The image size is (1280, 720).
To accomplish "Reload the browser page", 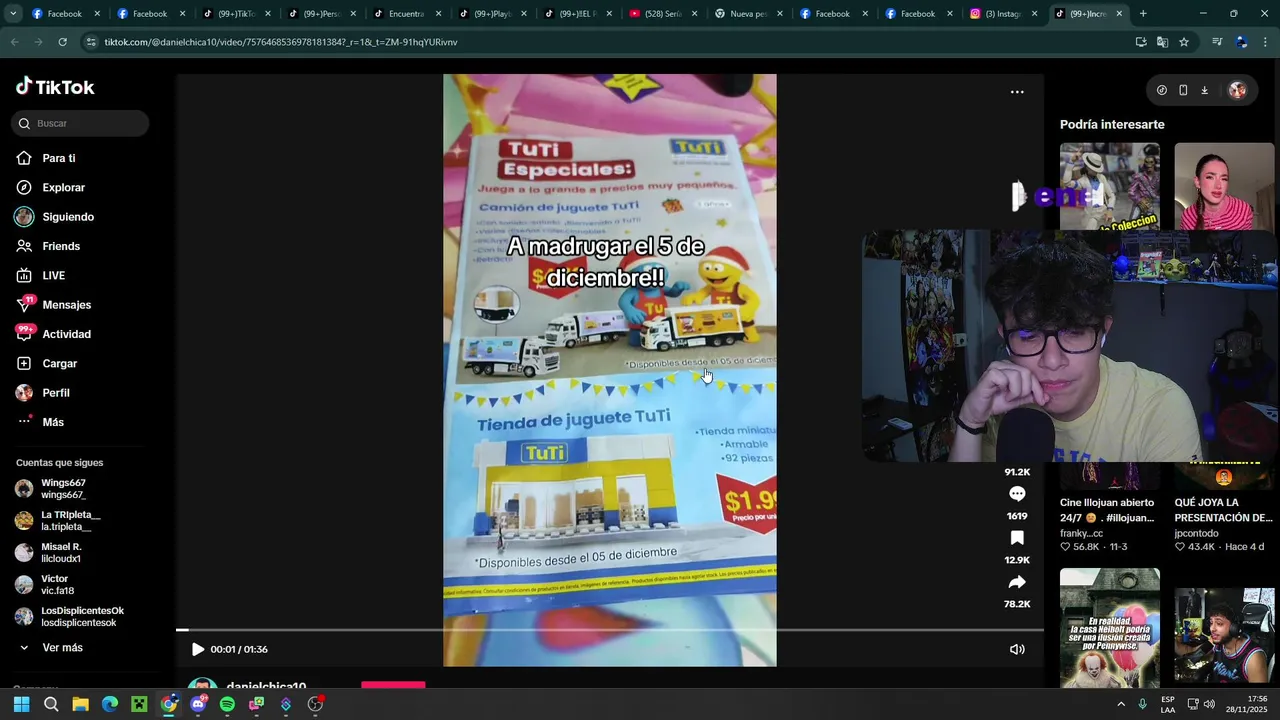I will (x=62, y=42).
